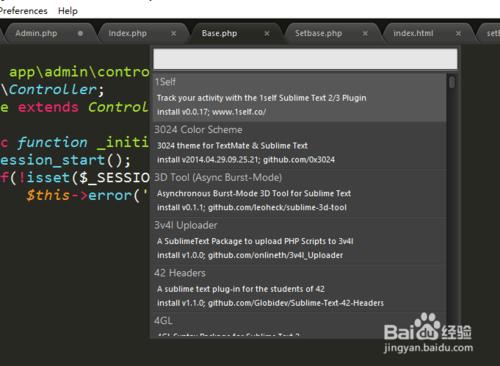Viewport: 500px width, 366px height.
Task: Close the Base.php tab
Action: click(267, 33)
